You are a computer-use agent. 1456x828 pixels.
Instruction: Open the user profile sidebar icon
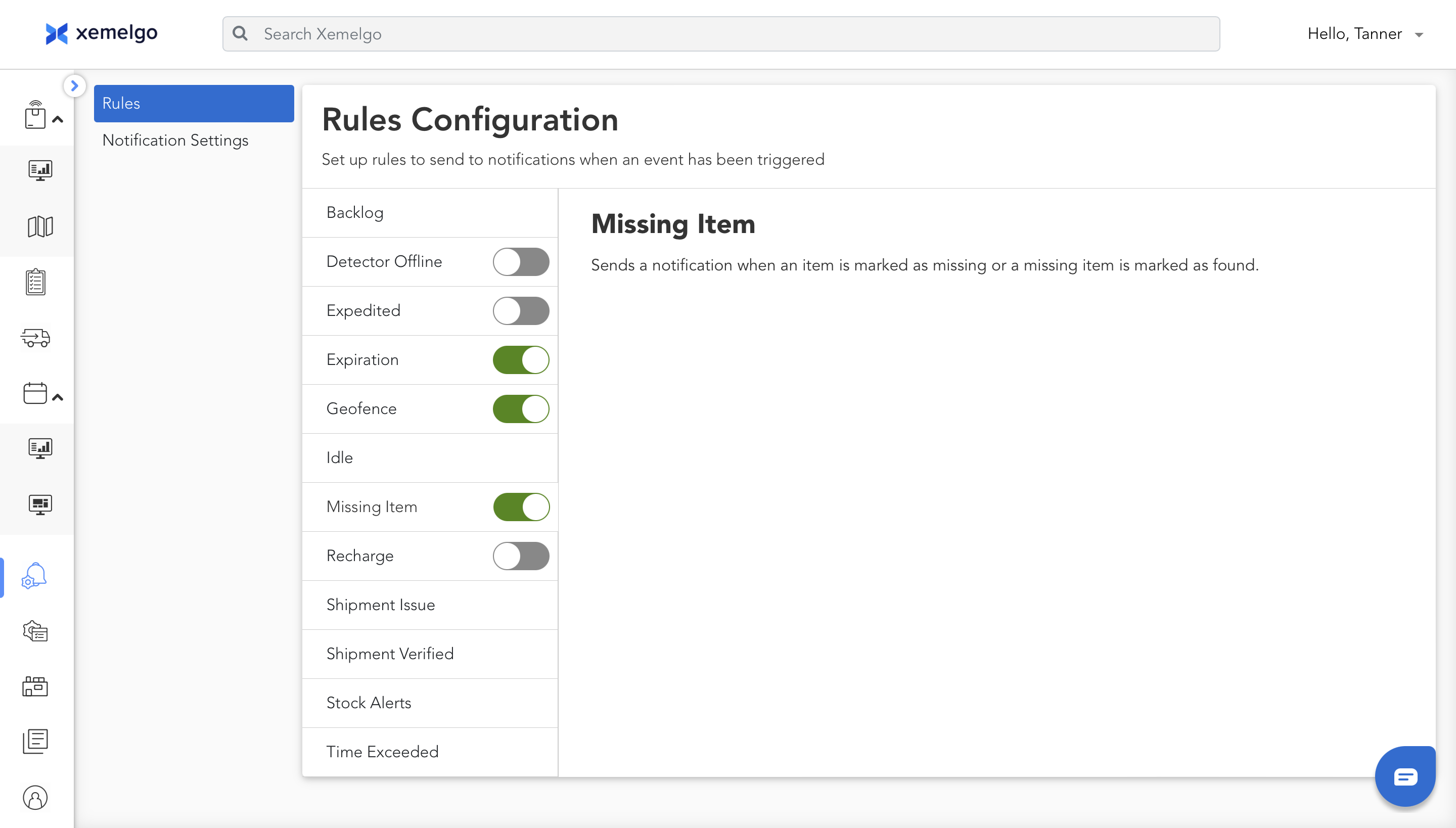pyautogui.click(x=35, y=797)
